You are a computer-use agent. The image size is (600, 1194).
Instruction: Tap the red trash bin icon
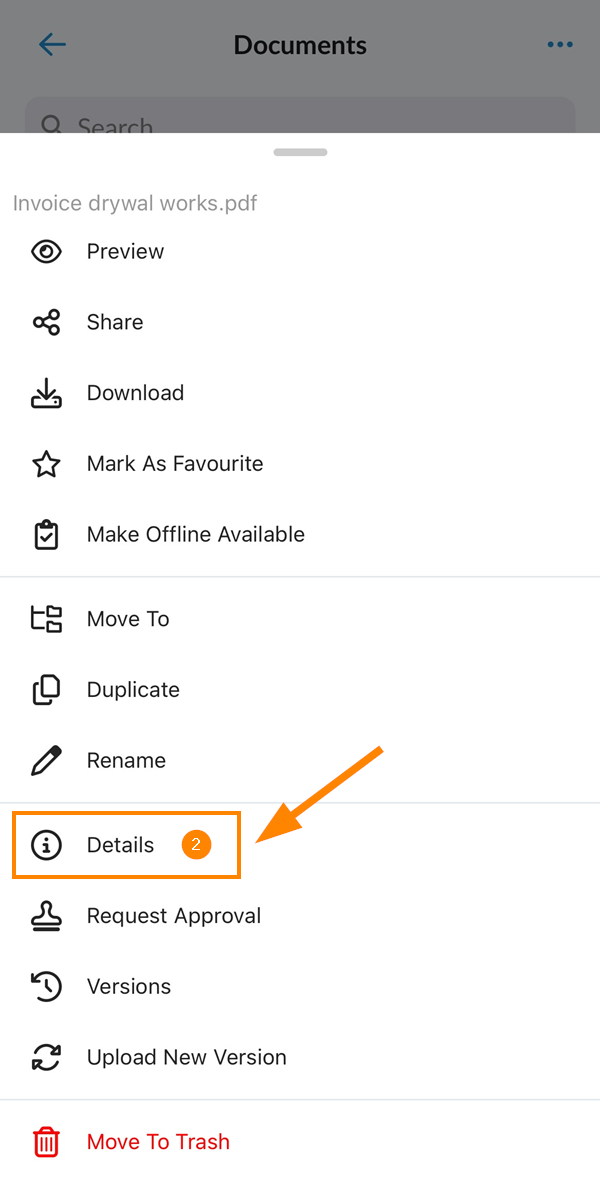(x=46, y=1142)
